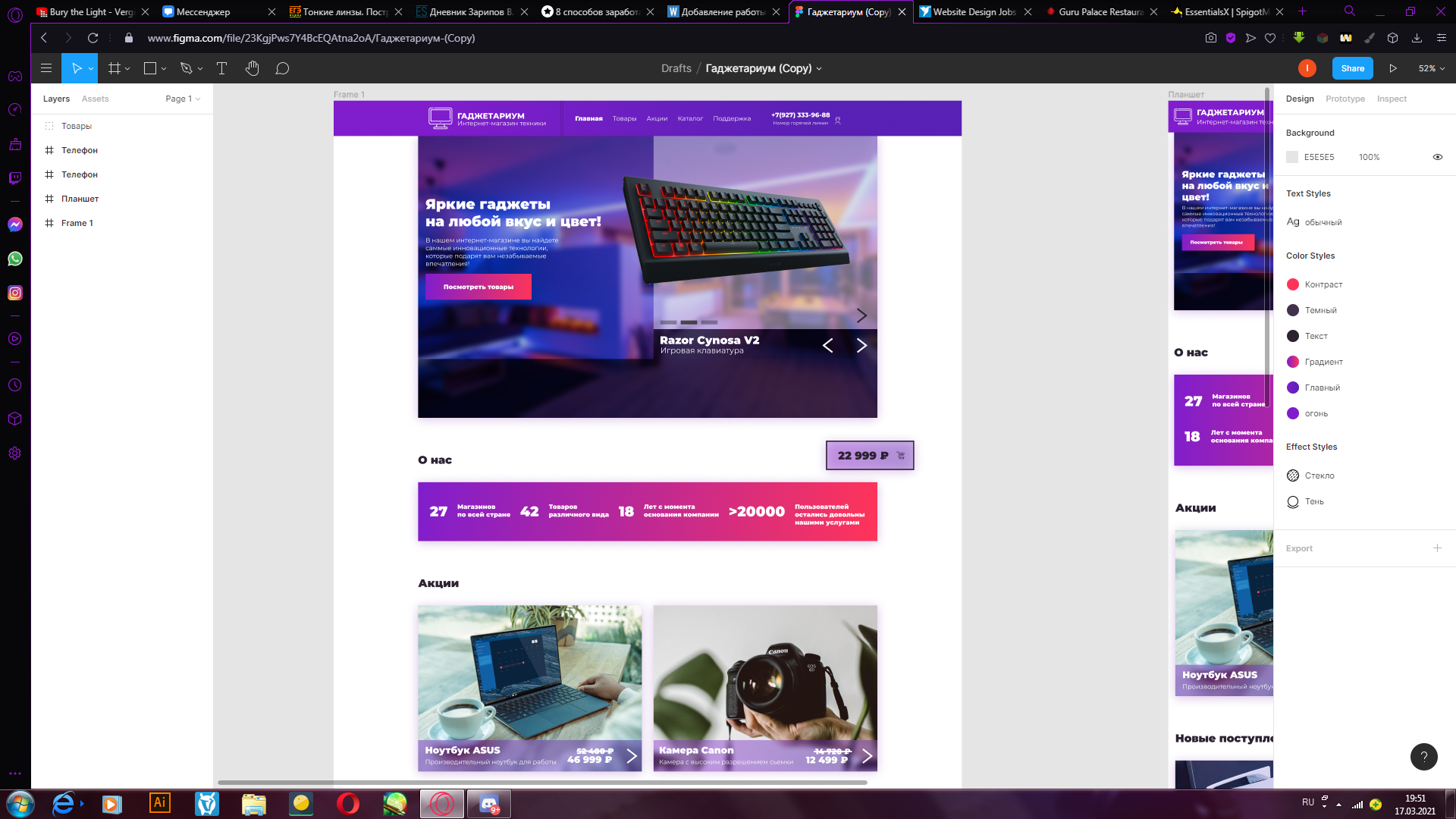Open Instagram in the Opera sidebar
Image resolution: width=1456 pixels, height=819 pixels.
point(15,293)
